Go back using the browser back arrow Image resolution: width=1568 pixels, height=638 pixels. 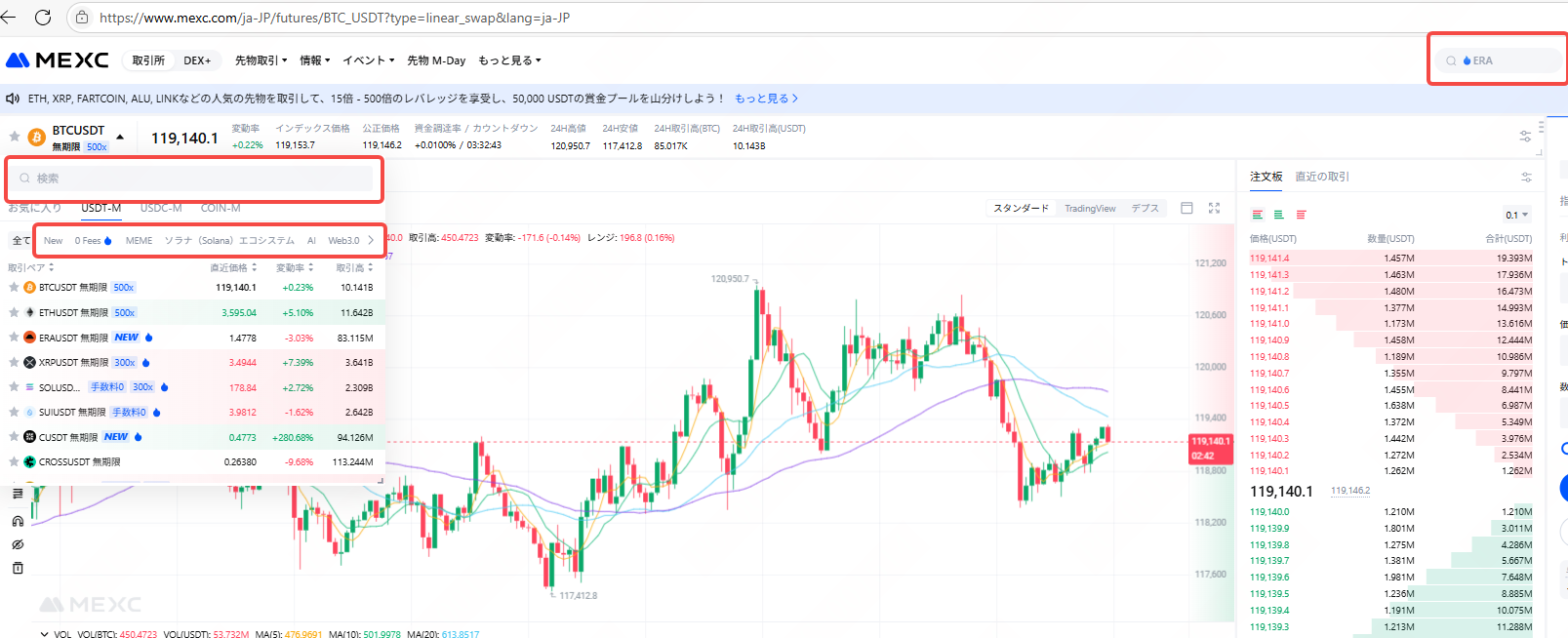[9, 17]
